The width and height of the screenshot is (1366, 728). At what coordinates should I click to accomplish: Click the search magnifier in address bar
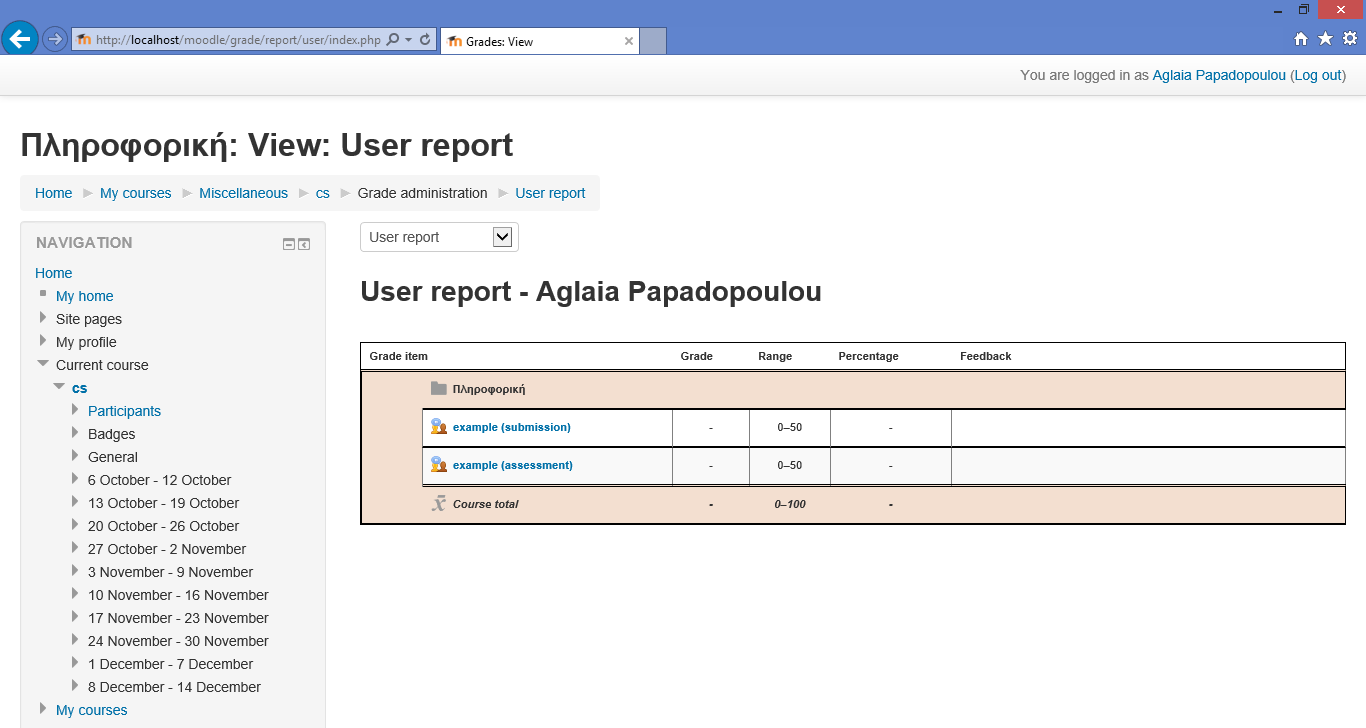(392, 40)
